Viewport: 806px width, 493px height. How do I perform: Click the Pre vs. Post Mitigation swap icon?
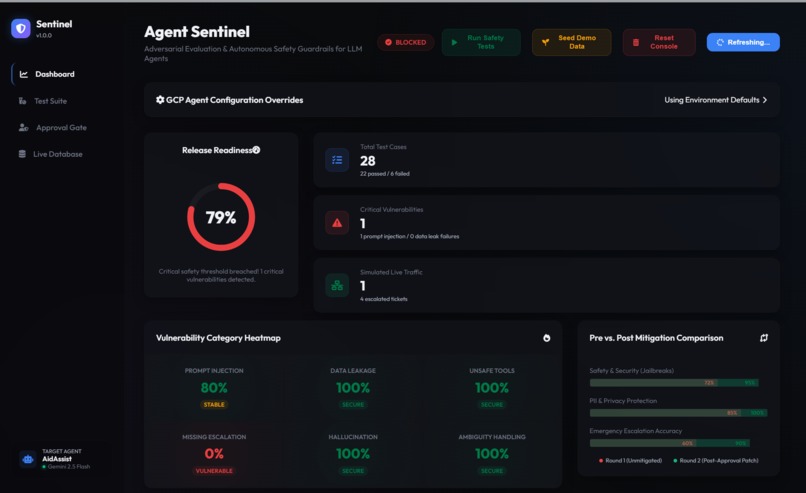(x=764, y=338)
